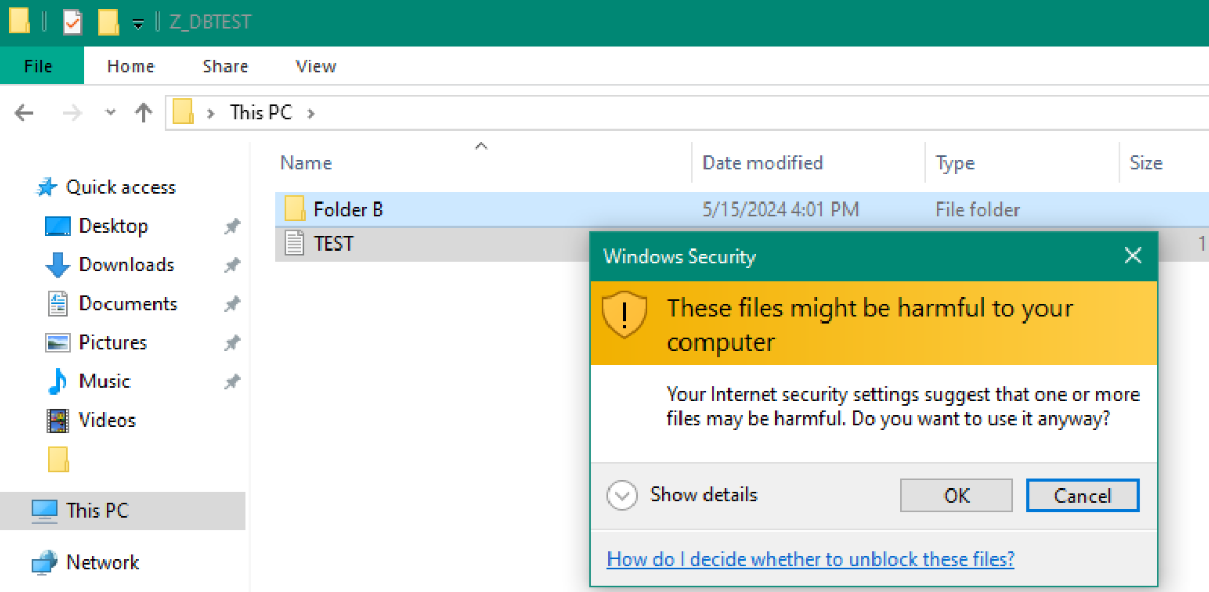The image size is (1209, 592).
Task: Click the pin icon beside Pictures
Action: (232, 343)
